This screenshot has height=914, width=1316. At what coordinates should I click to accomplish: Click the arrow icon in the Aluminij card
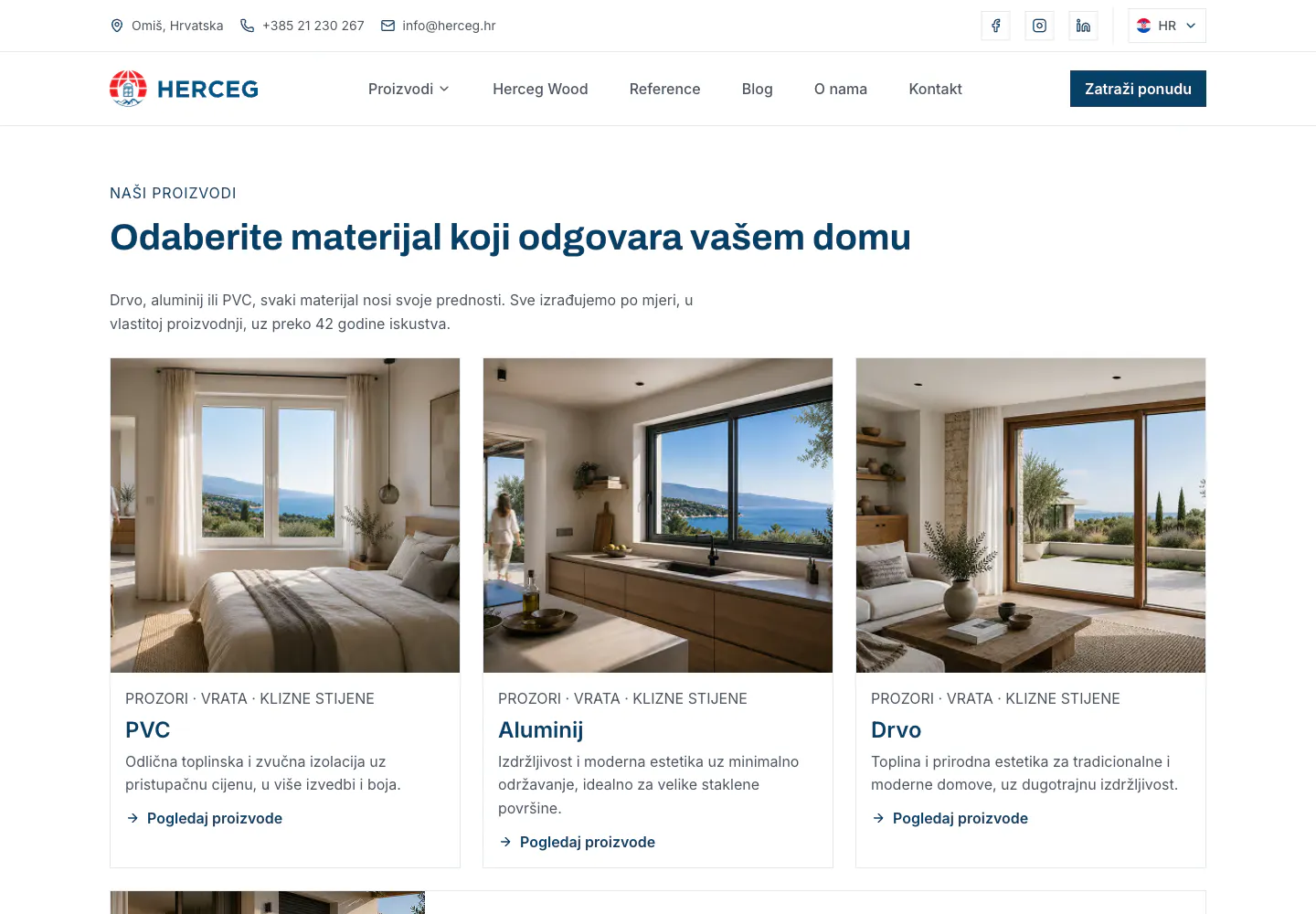point(505,842)
